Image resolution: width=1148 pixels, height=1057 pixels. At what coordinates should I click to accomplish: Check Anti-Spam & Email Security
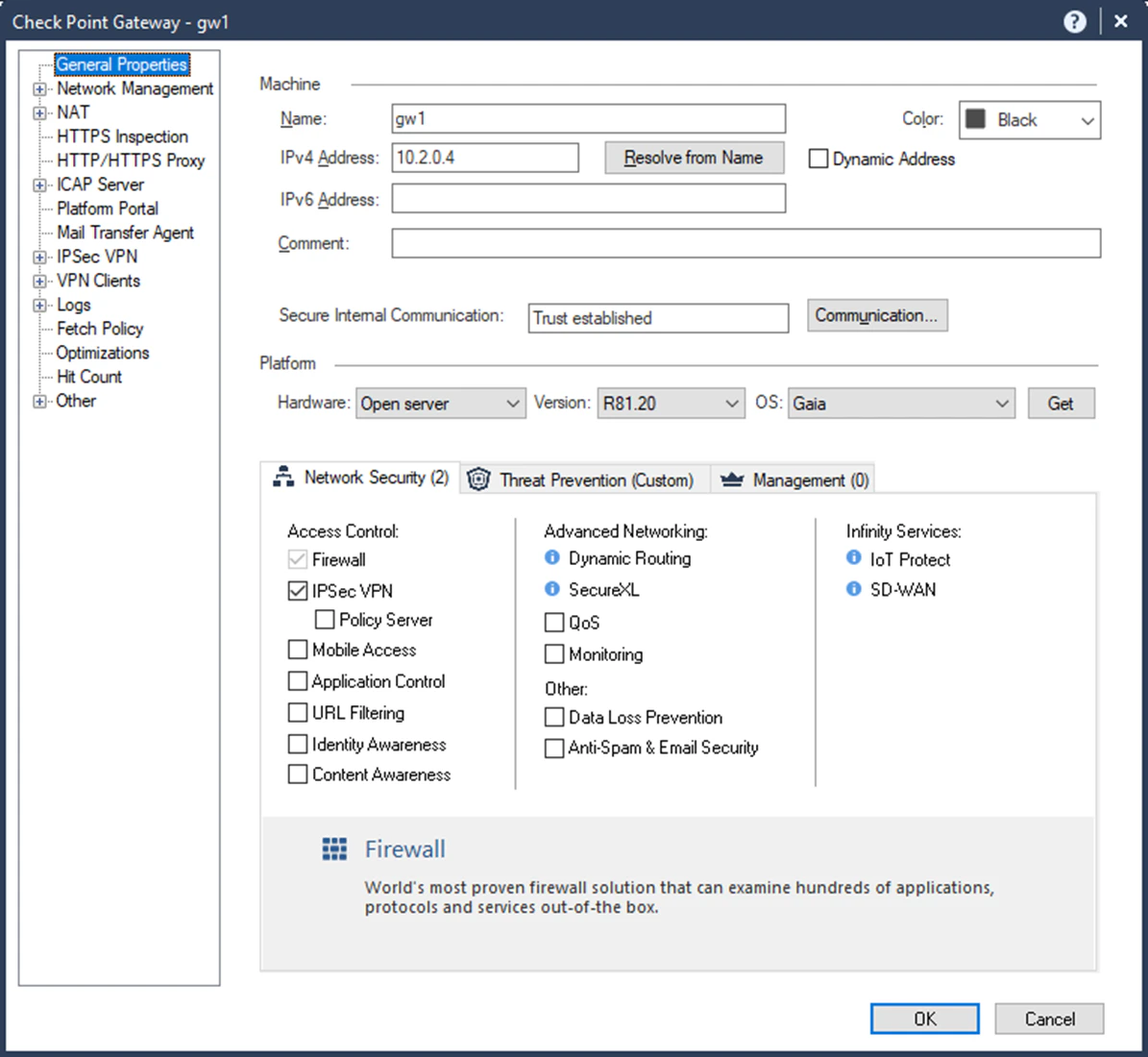click(x=554, y=748)
